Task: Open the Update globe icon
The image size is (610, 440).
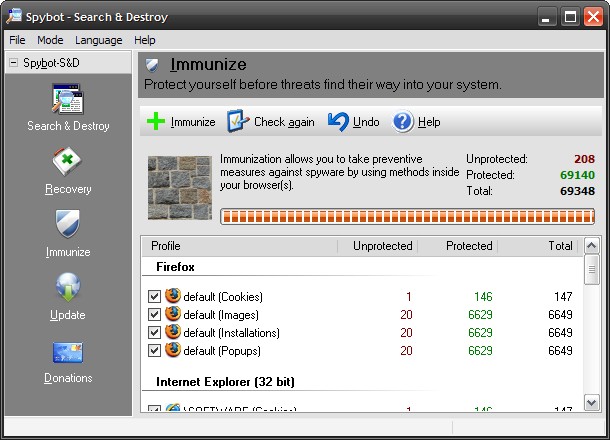Action: pos(68,287)
